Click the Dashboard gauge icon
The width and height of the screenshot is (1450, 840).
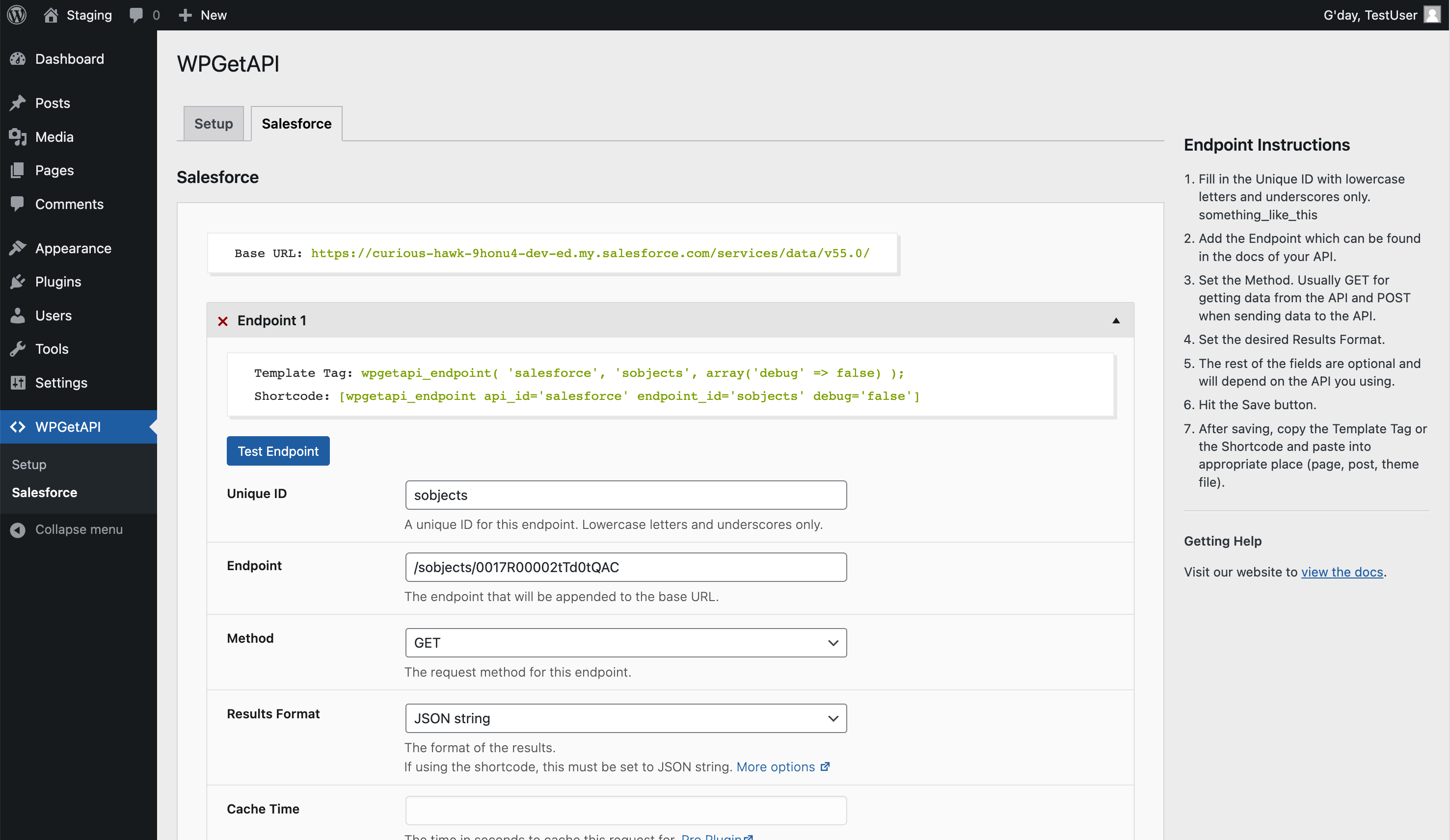coord(18,59)
